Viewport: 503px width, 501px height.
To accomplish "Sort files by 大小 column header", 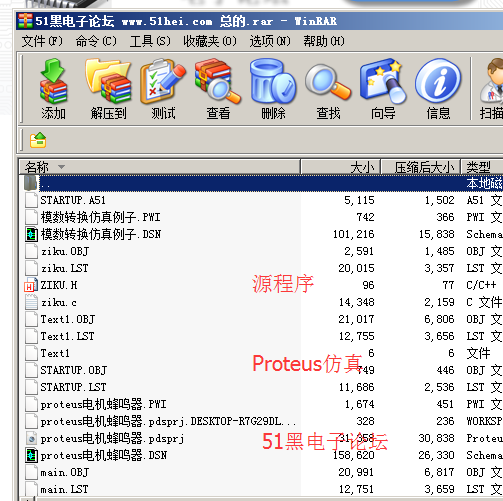I will pyautogui.click(x=341, y=167).
